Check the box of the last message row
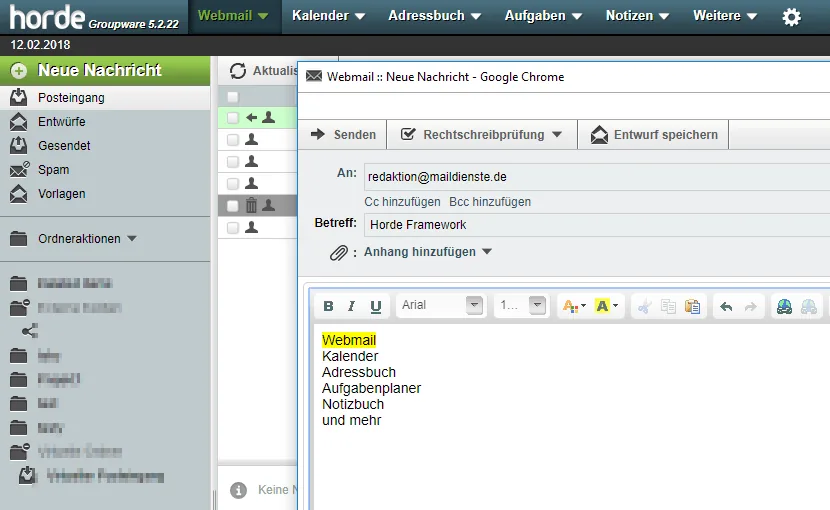The image size is (830, 510). (x=233, y=228)
